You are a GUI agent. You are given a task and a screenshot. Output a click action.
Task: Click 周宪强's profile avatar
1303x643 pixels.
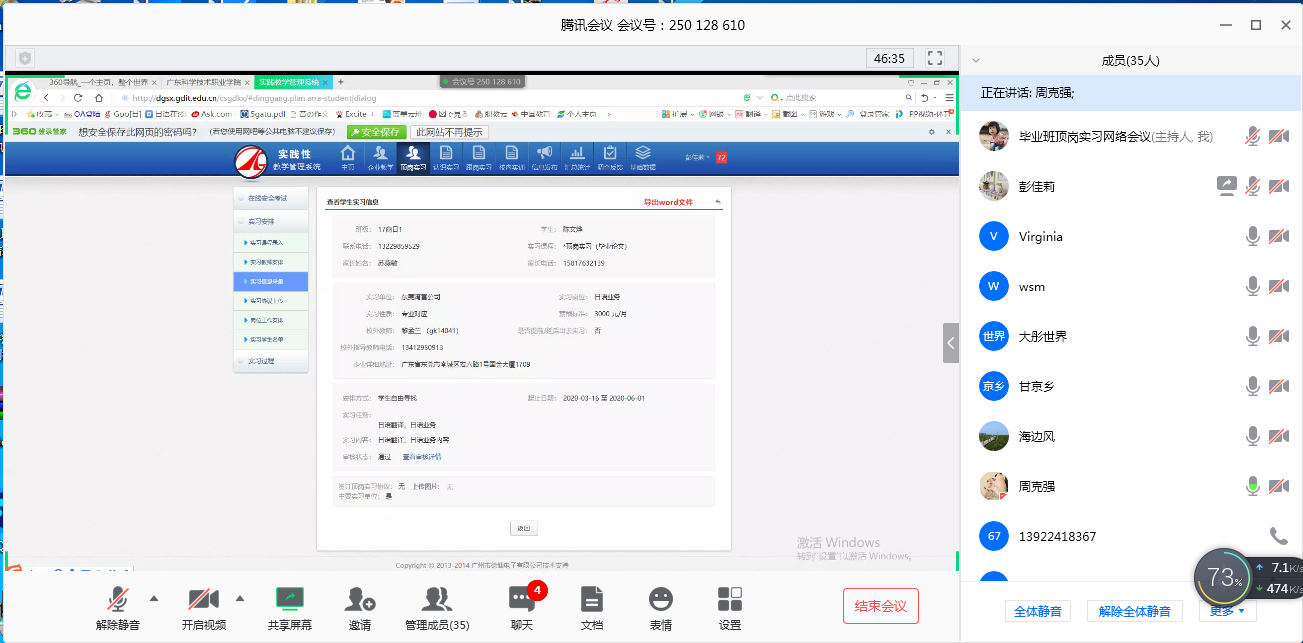tap(993, 486)
